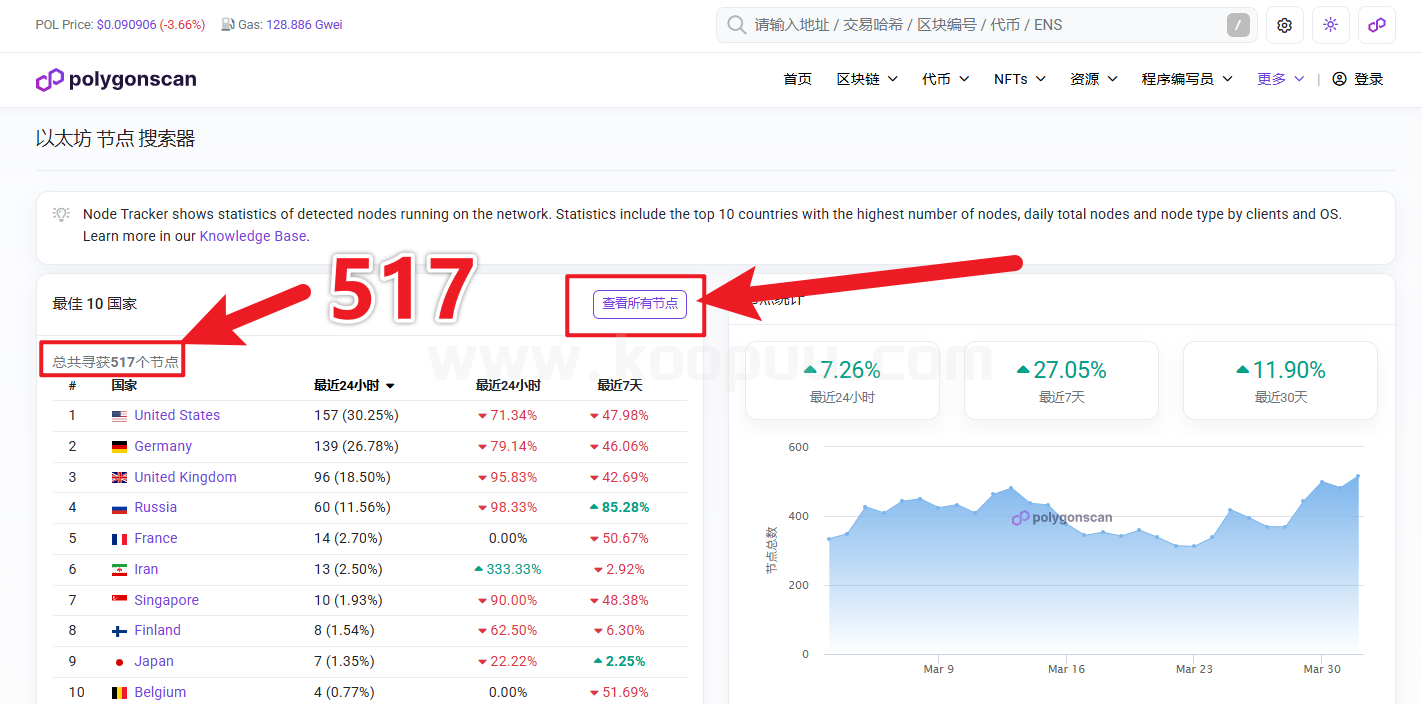Click the Polygon network logo button
1422x704 pixels.
(1377, 25)
